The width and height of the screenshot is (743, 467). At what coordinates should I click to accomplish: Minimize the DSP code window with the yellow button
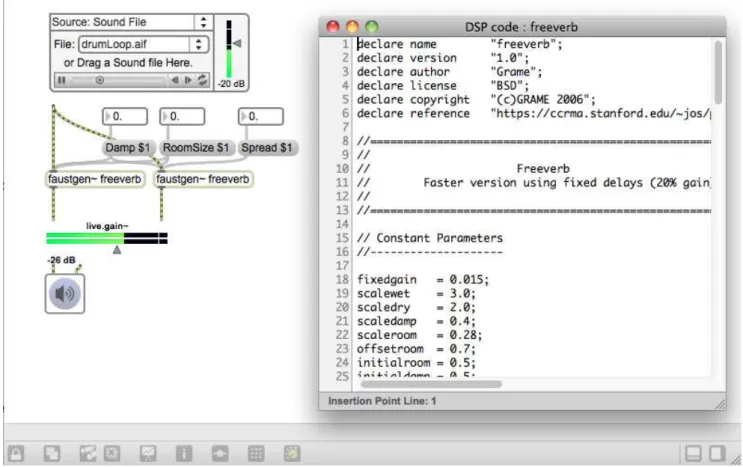click(x=353, y=27)
